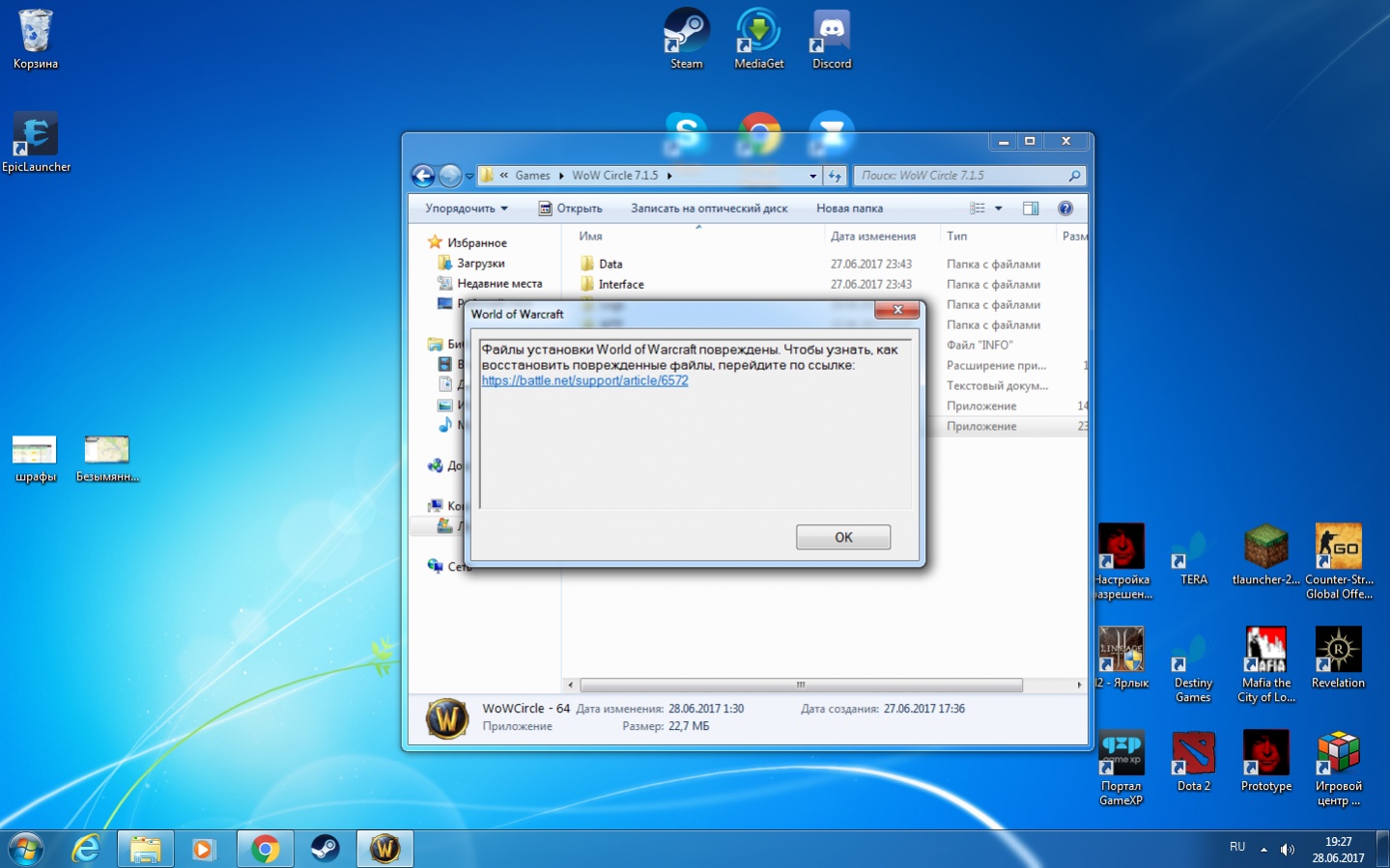Click Новая папка in the toolbar

click(x=849, y=209)
